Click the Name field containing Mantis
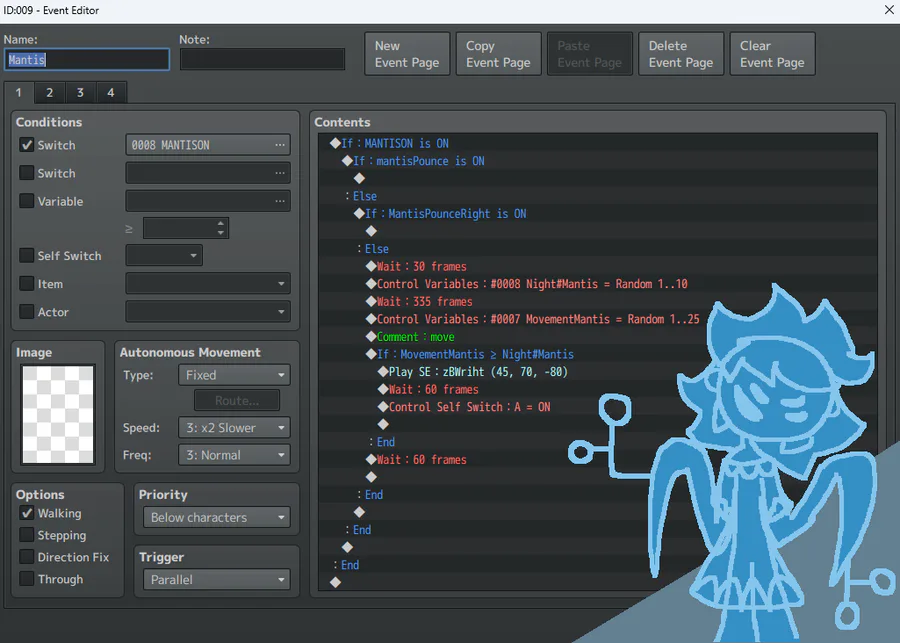Screen dimensions: 900x643 87,60
